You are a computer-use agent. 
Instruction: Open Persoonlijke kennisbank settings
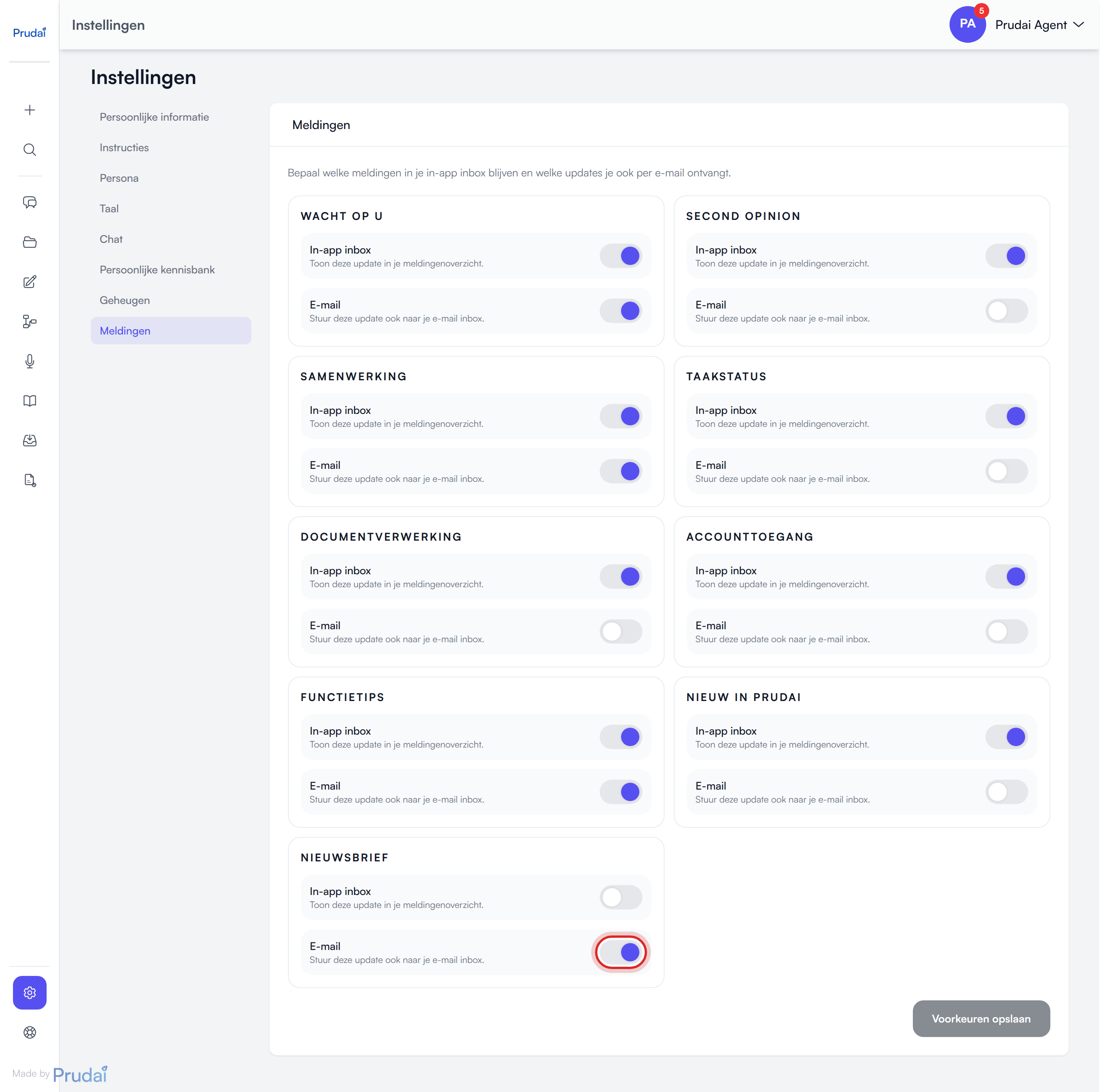[x=171, y=270]
